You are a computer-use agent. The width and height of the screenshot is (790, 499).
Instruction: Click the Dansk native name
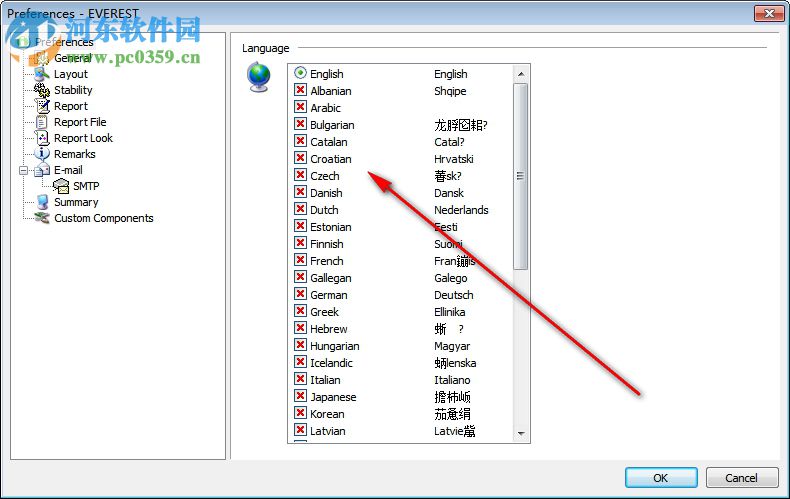(x=449, y=193)
